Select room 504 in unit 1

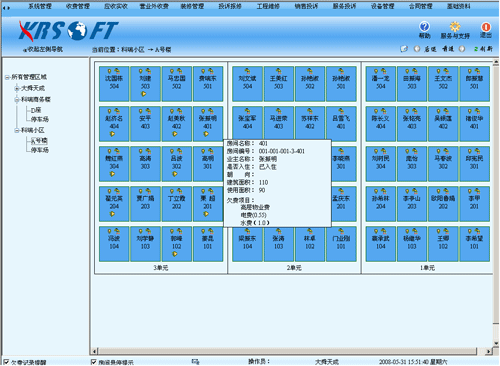381,84
